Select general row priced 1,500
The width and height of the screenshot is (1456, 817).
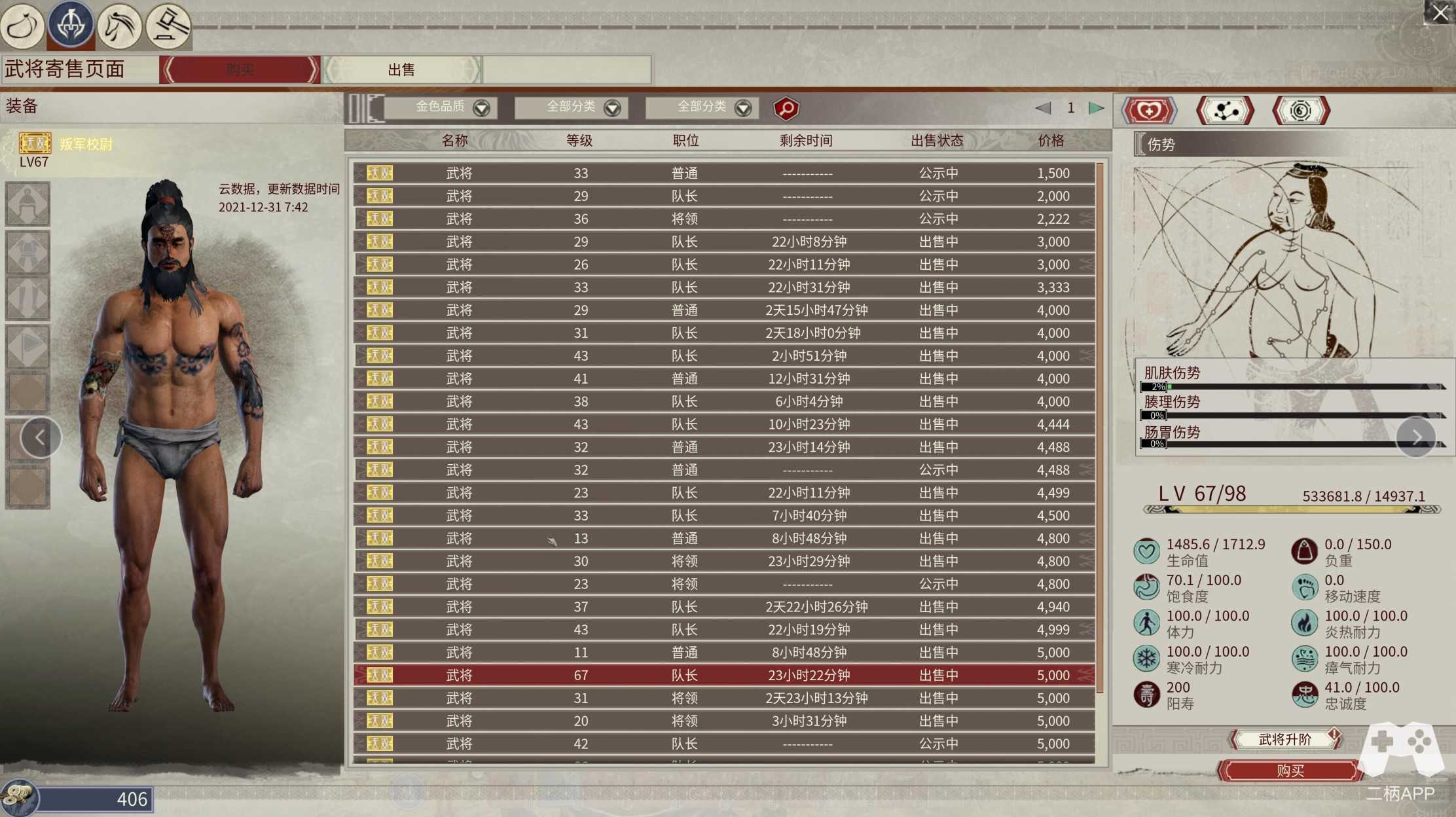point(724,173)
